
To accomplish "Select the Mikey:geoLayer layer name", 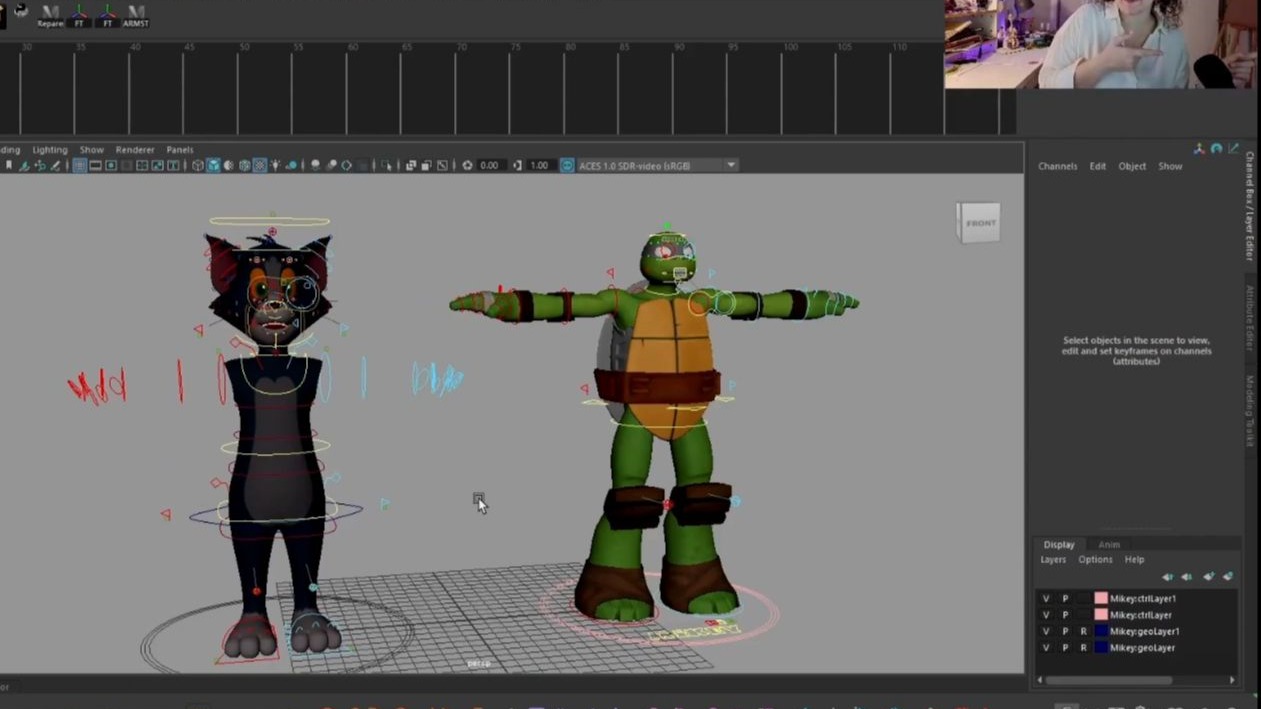I will tap(1142, 648).
